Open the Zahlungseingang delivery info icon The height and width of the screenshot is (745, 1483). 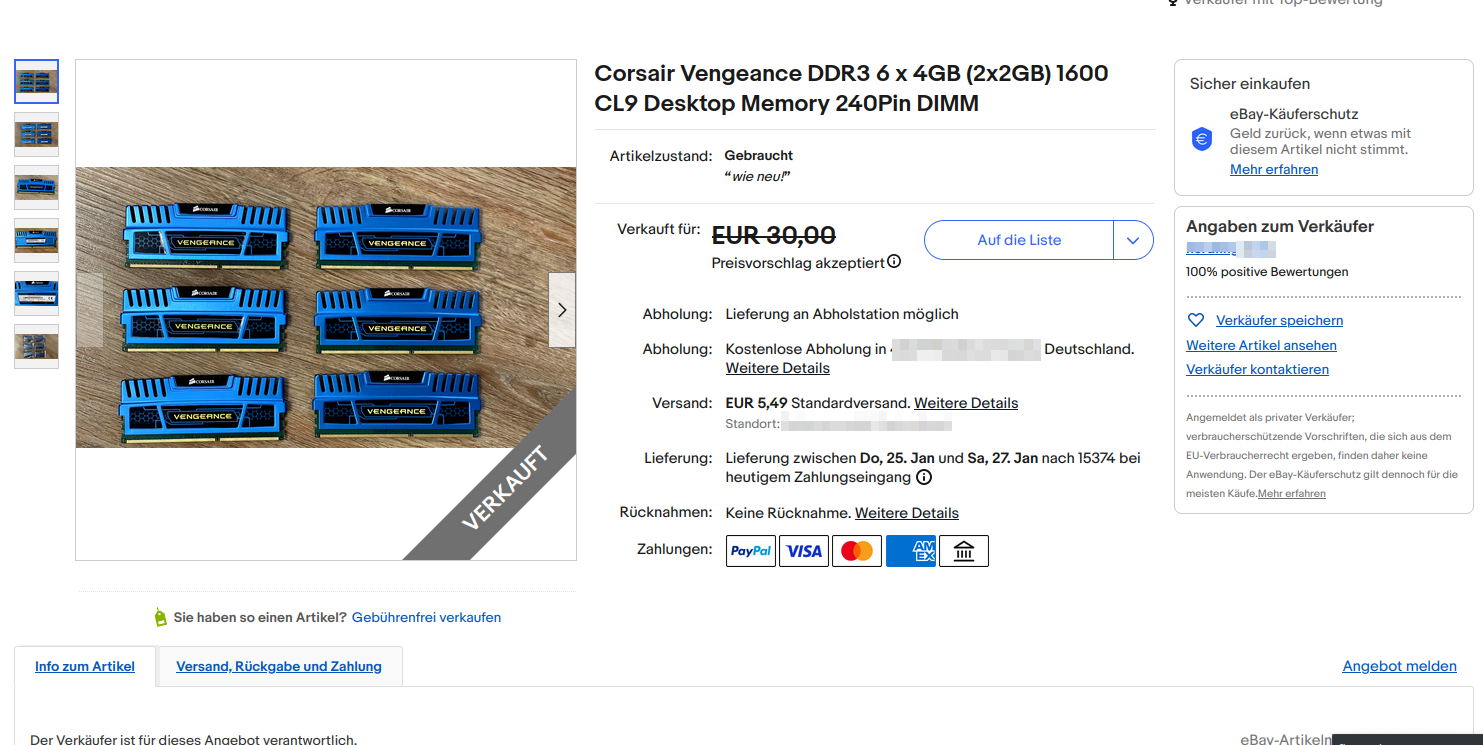pyautogui.click(x=924, y=477)
